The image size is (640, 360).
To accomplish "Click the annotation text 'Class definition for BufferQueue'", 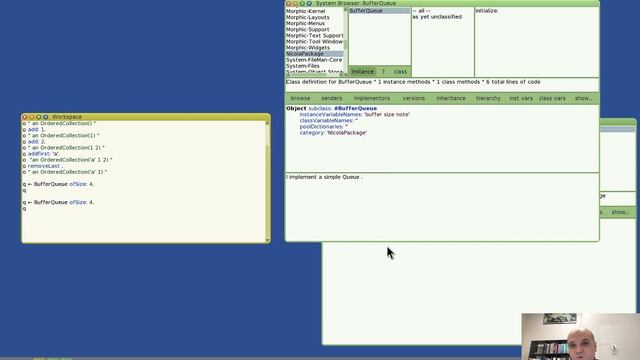I will click(329, 82).
